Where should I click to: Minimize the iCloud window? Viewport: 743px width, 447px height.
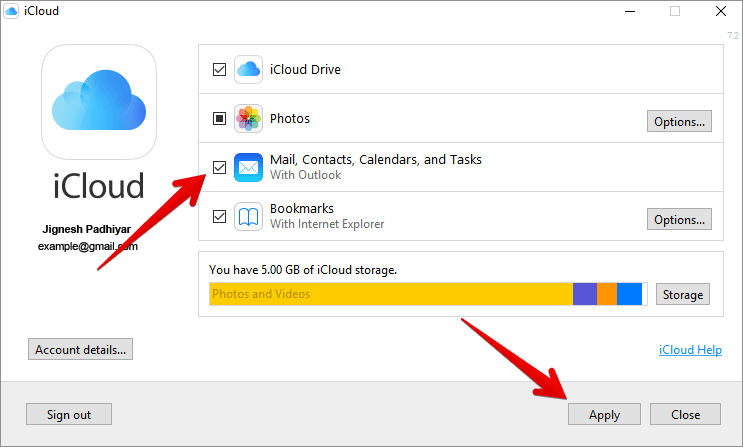(x=630, y=11)
